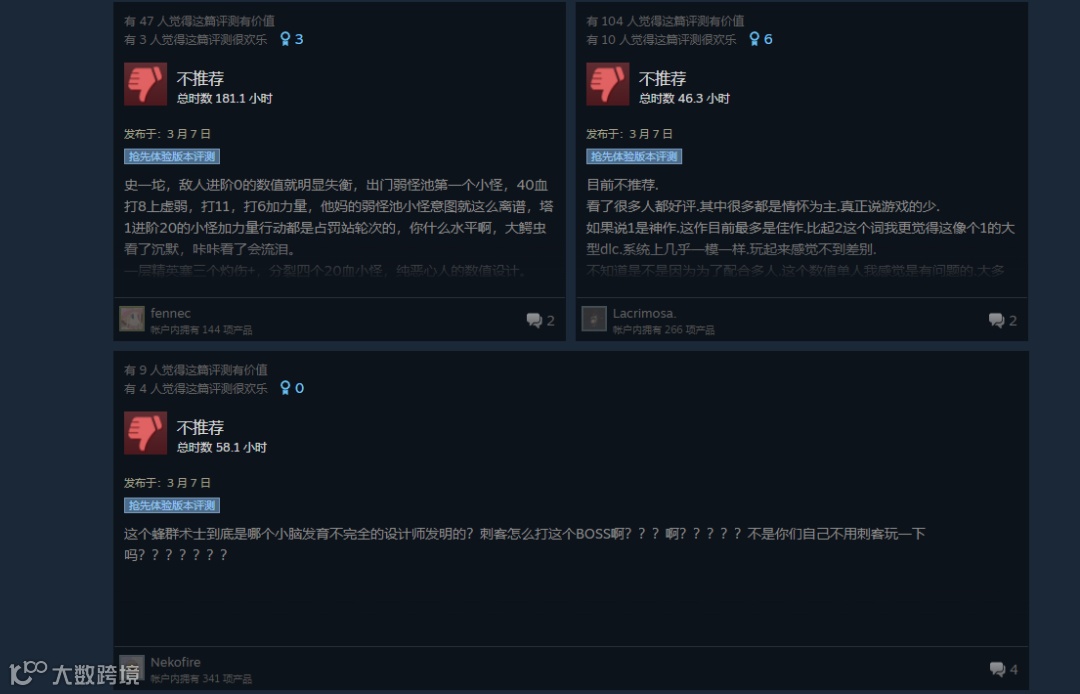
Task: Open Lacrimosa's user avatar
Action: pyautogui.click(x=594, y=319)
